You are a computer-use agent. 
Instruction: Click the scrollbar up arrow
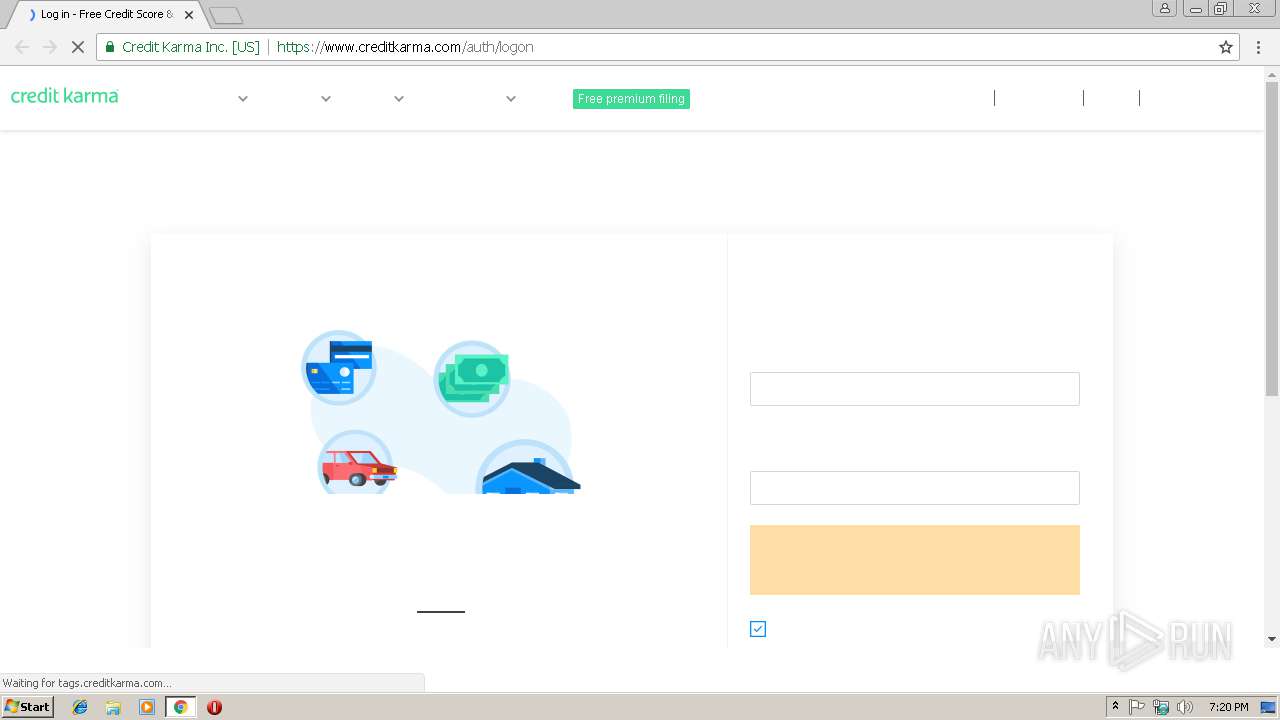1272,73
